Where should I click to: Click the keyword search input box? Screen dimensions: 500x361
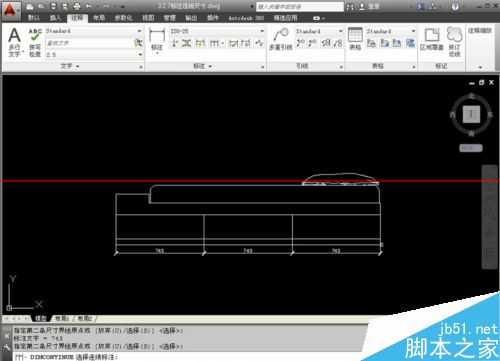point(300,6)
